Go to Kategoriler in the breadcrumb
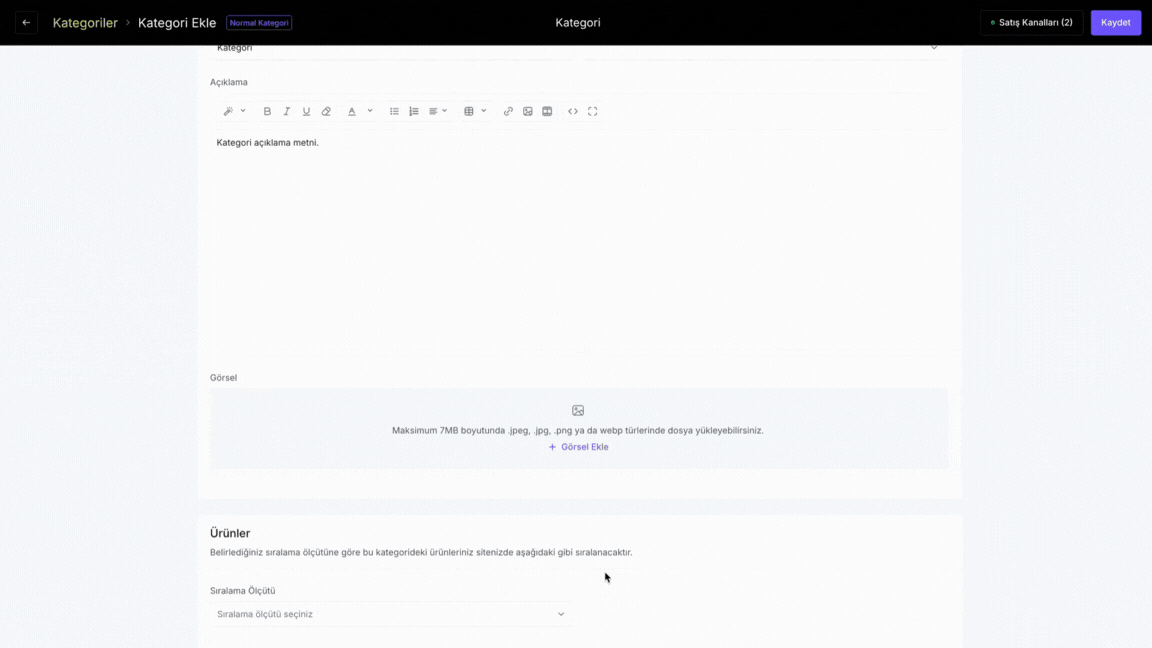The height and width of the screenshot is (648, 1152). 85,23
